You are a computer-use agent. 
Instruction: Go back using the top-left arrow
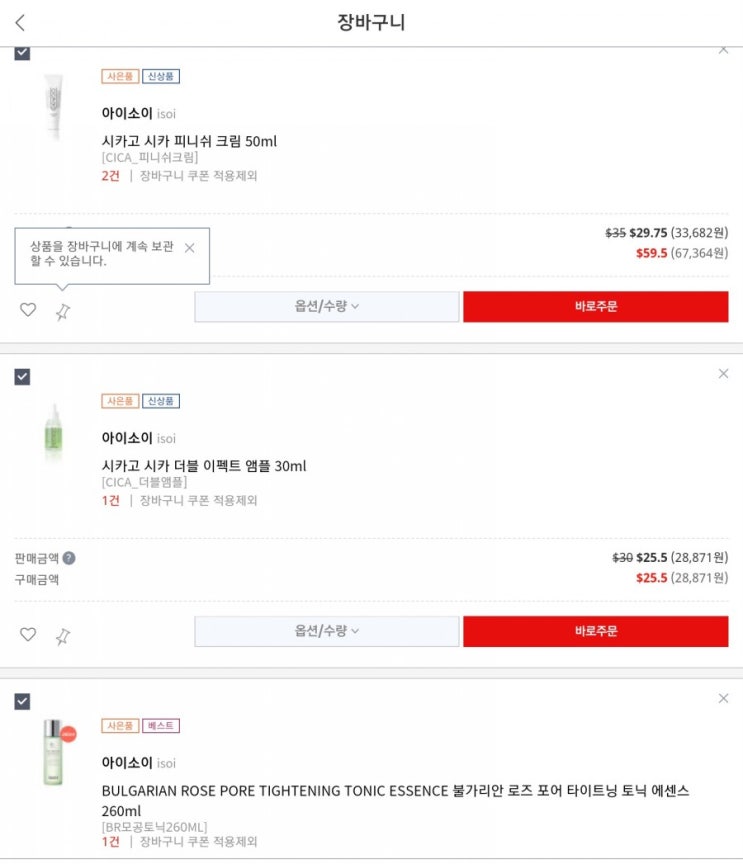click(20, 22)
